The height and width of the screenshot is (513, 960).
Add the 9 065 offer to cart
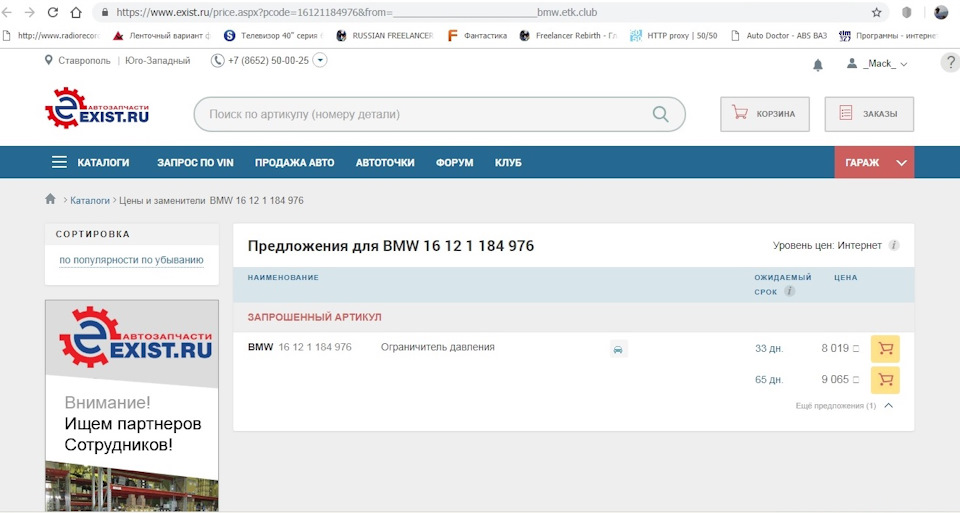tap(885, 380)
